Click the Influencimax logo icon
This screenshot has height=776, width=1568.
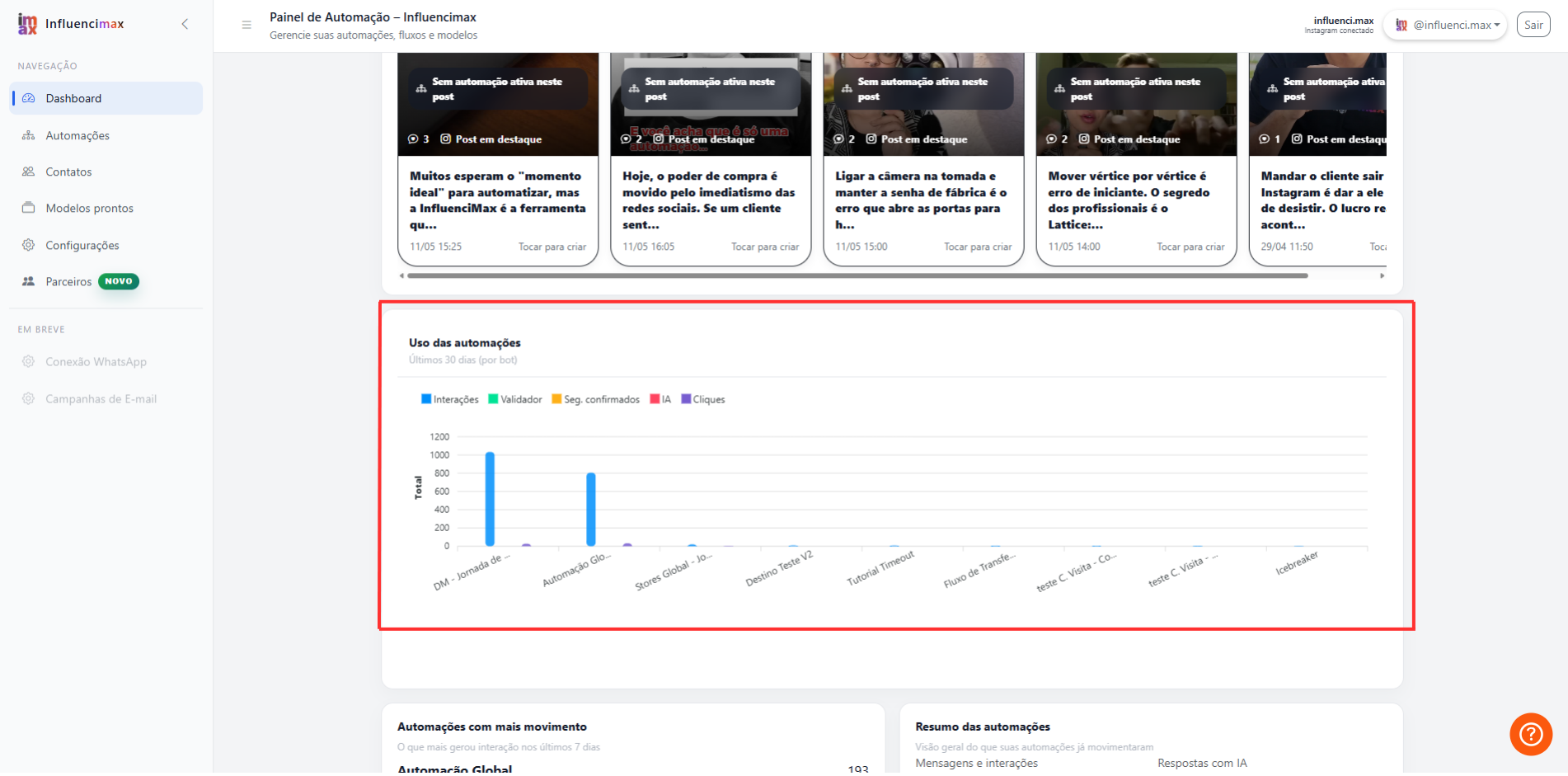tap(27, 24)
